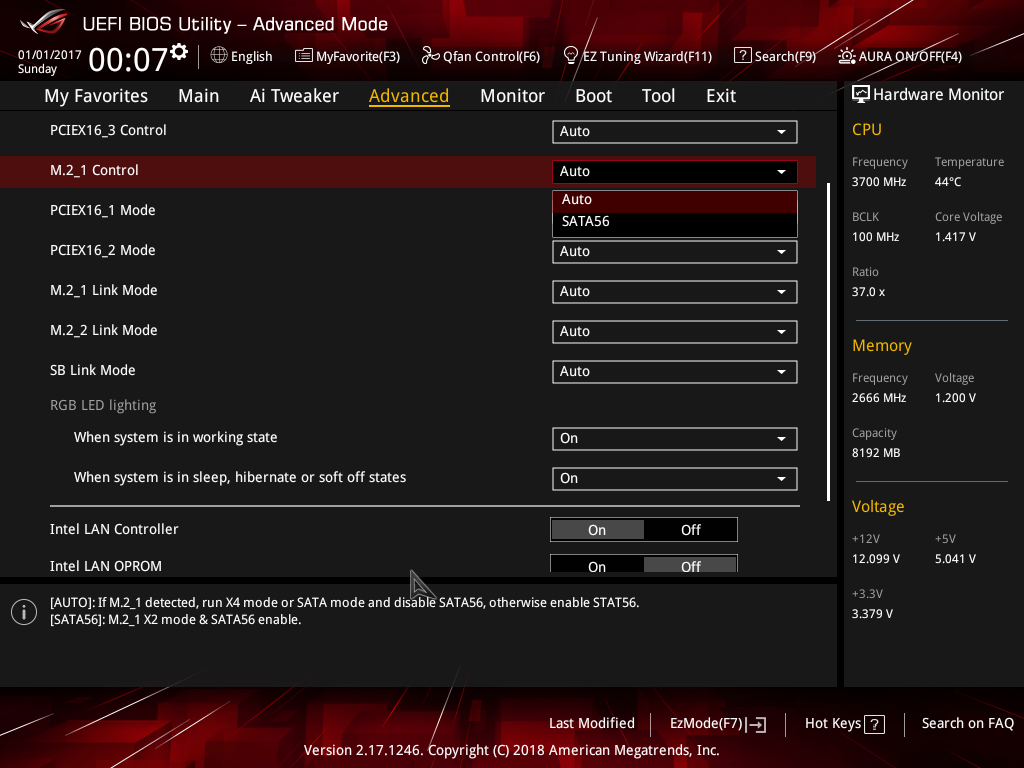This screenshot has width=1024, height=768.
Task: Click the memory capacity 8192 MB value
Action: pyautogui.click(x=876, y=453)
